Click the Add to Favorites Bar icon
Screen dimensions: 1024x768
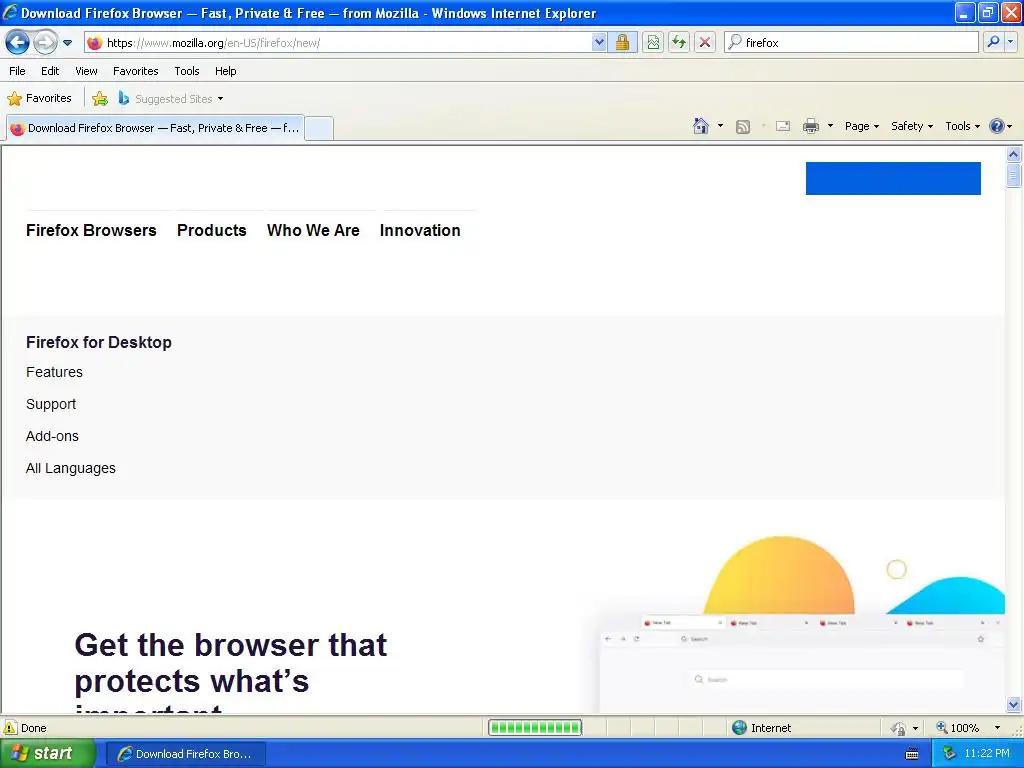(100, 99)
